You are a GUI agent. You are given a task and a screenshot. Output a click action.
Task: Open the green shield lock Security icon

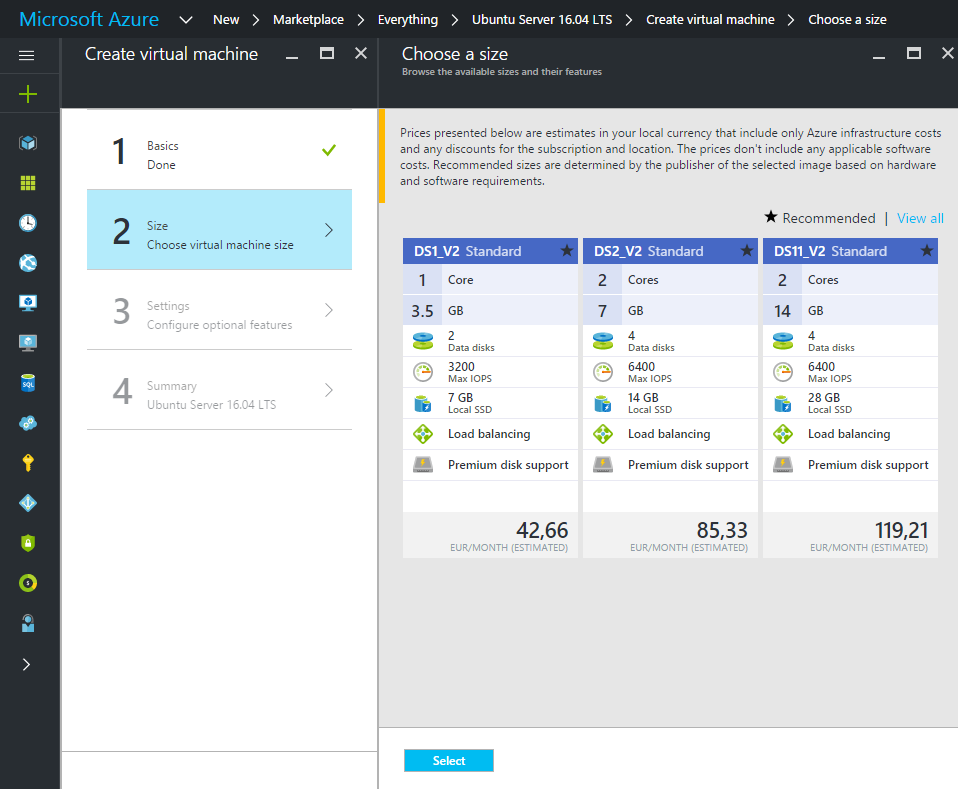[x=27, y=543]
